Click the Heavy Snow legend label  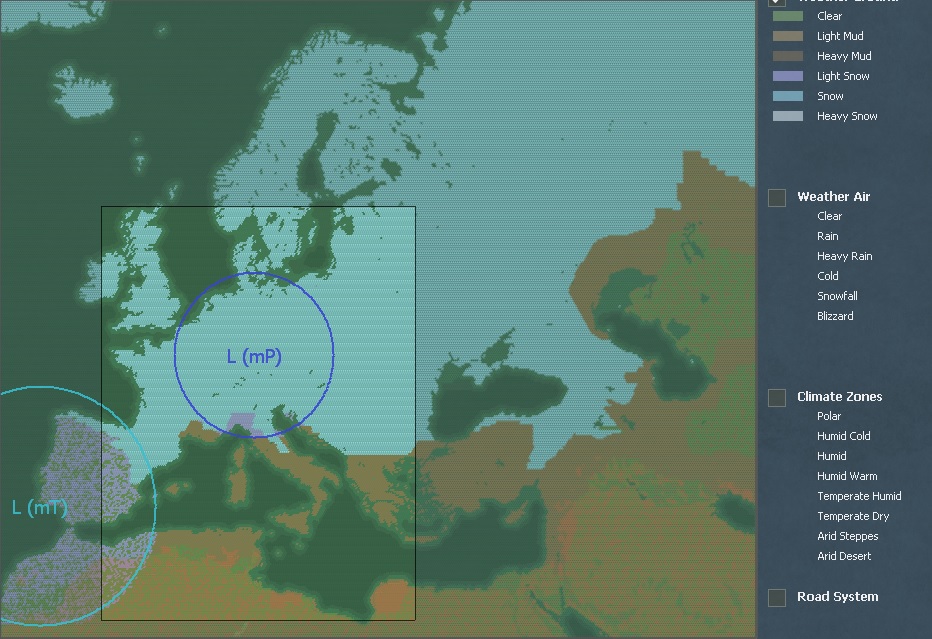click(x=847, y=116)
